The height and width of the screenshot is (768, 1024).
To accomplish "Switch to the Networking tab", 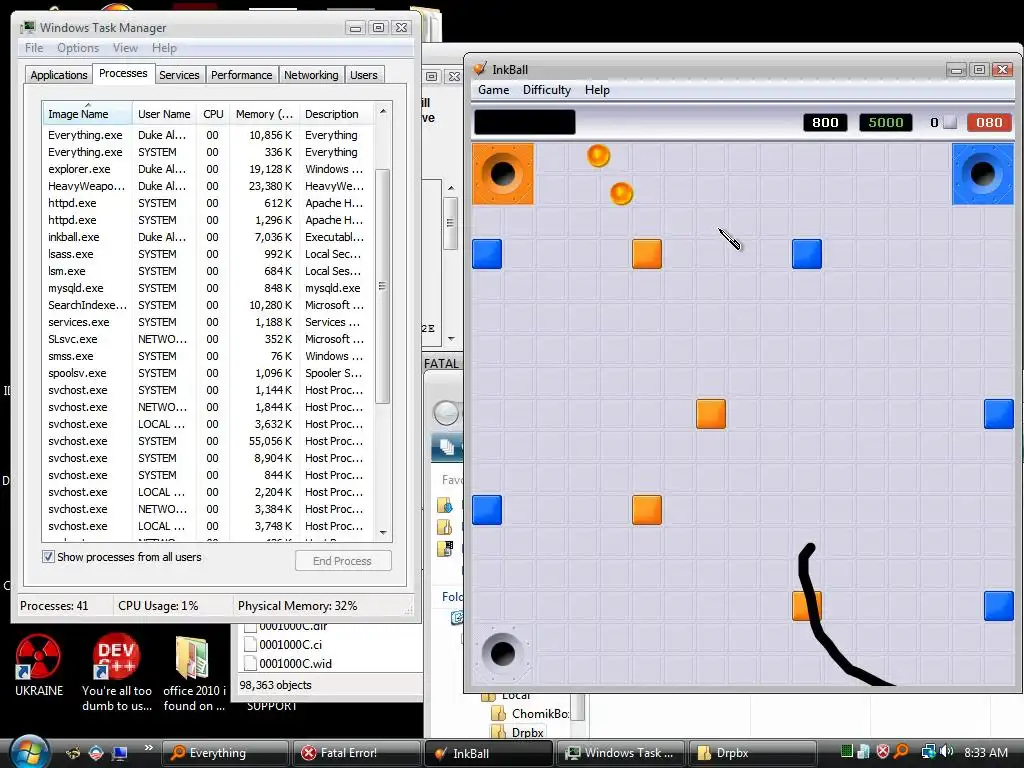I will click(311, 75).
